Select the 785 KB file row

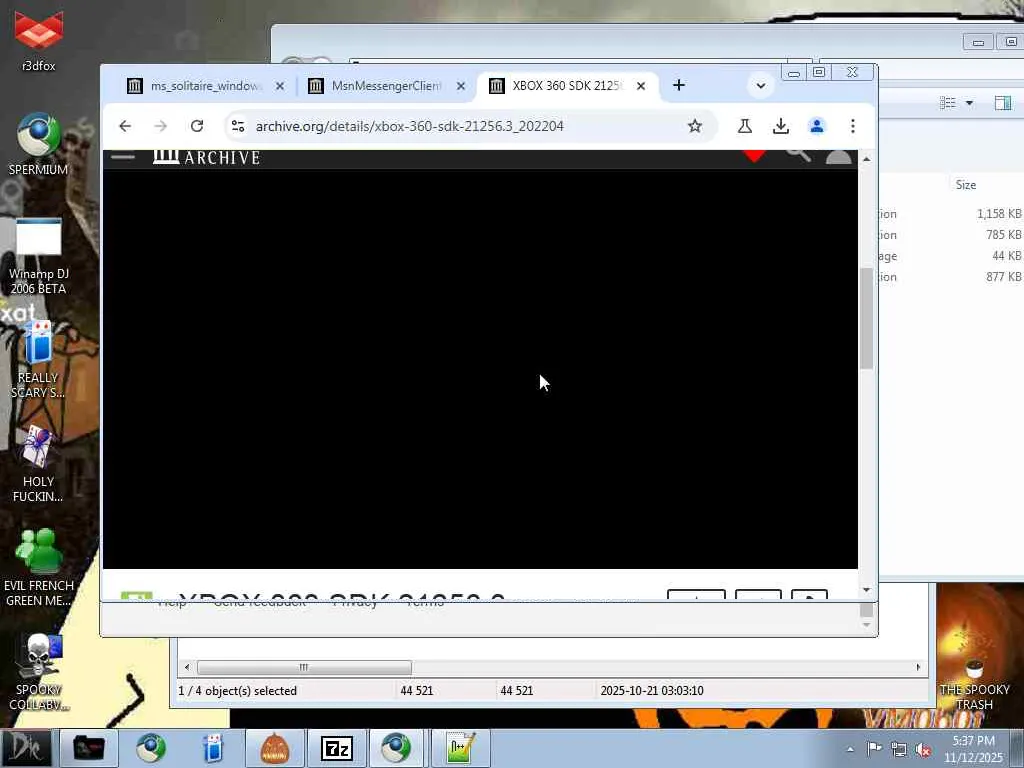coord(951,234)
